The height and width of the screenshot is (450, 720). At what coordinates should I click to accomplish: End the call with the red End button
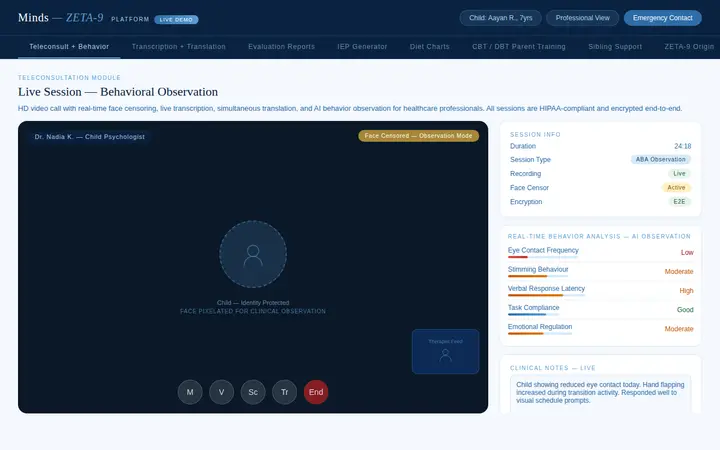[316, 392]
